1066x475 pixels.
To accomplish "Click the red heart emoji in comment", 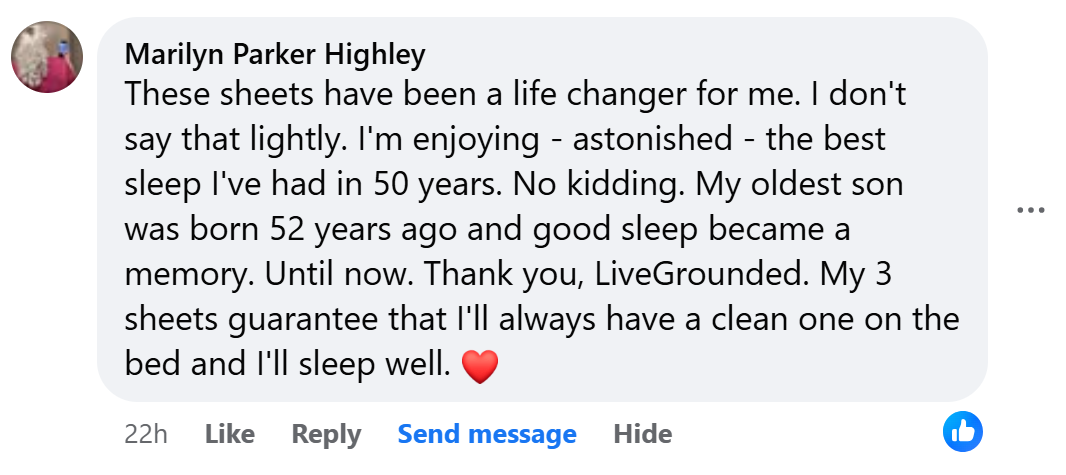I will click(x=480, y=367).
